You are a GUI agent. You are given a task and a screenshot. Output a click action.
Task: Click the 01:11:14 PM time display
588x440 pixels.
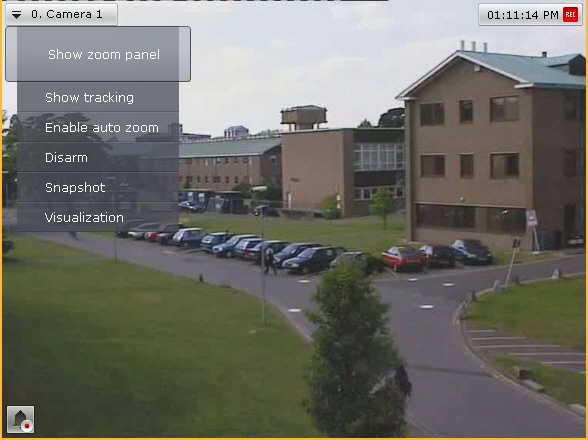[x=523, y=15]
